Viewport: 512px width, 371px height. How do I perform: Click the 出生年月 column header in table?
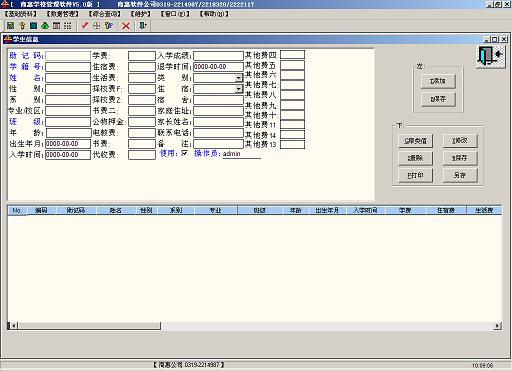coord(327,210)
